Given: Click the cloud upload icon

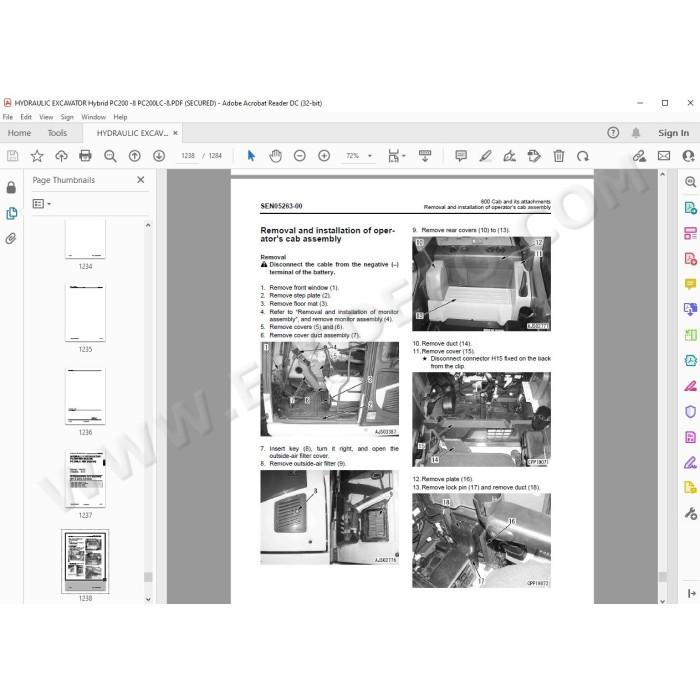Looking at the screenshot, I should click(x=61, y=156).
